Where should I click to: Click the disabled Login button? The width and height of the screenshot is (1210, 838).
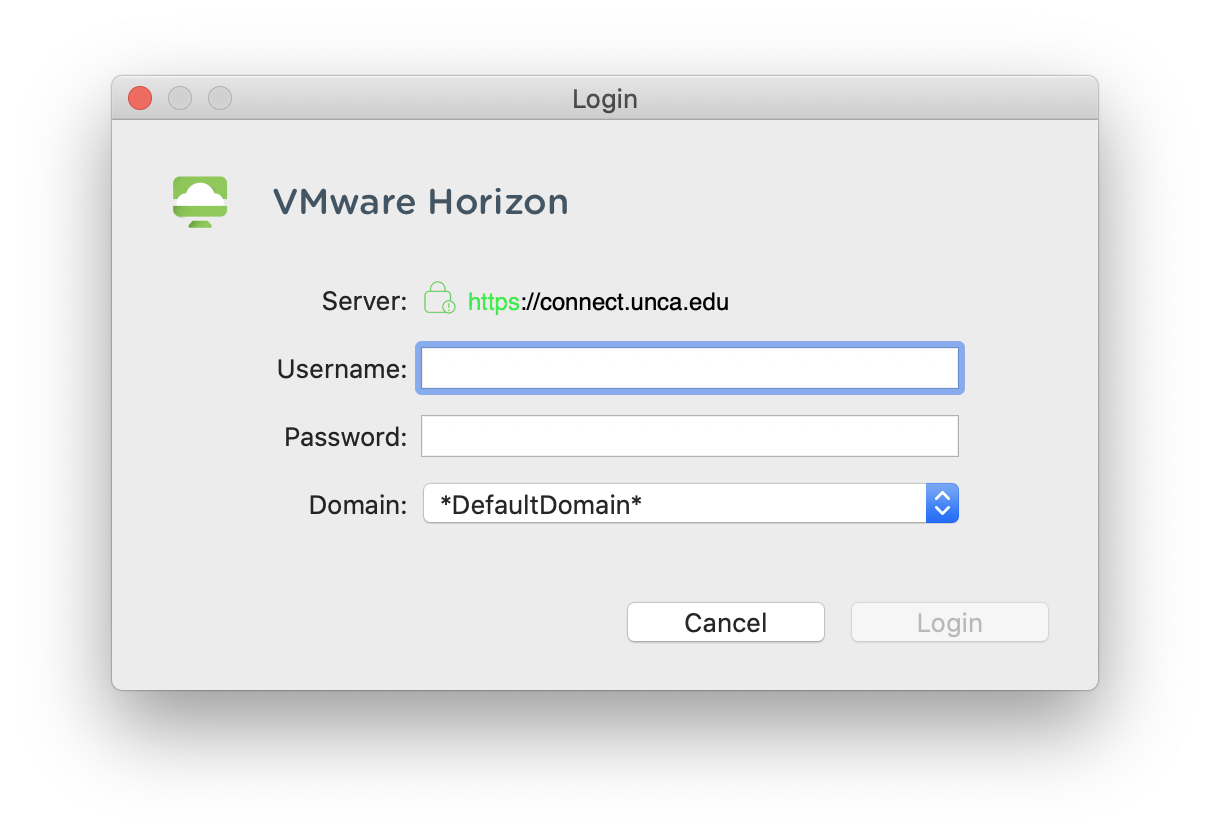click(x=948, y=622)
